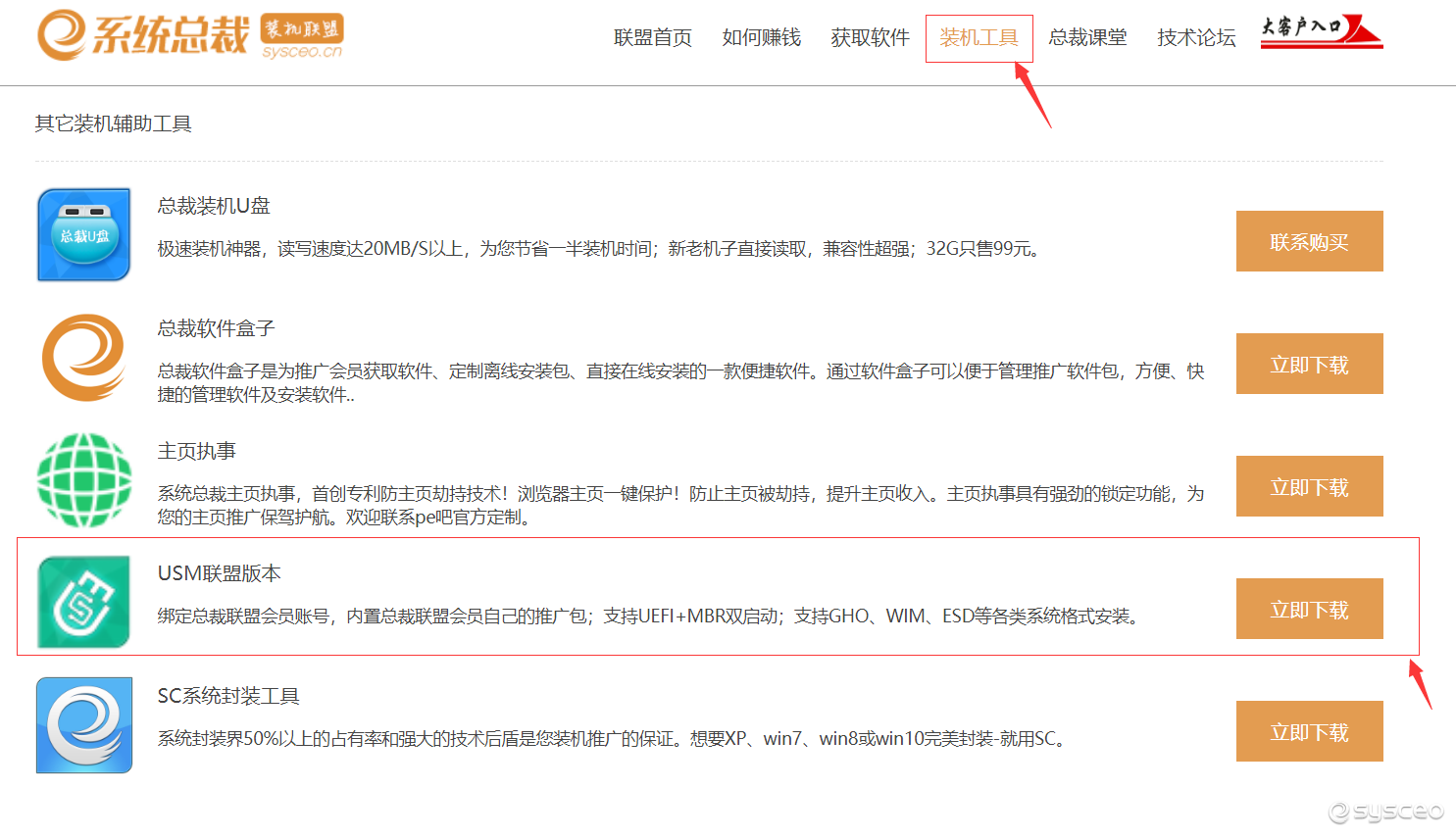Click 立即下载 for 主页执事

1309,487
